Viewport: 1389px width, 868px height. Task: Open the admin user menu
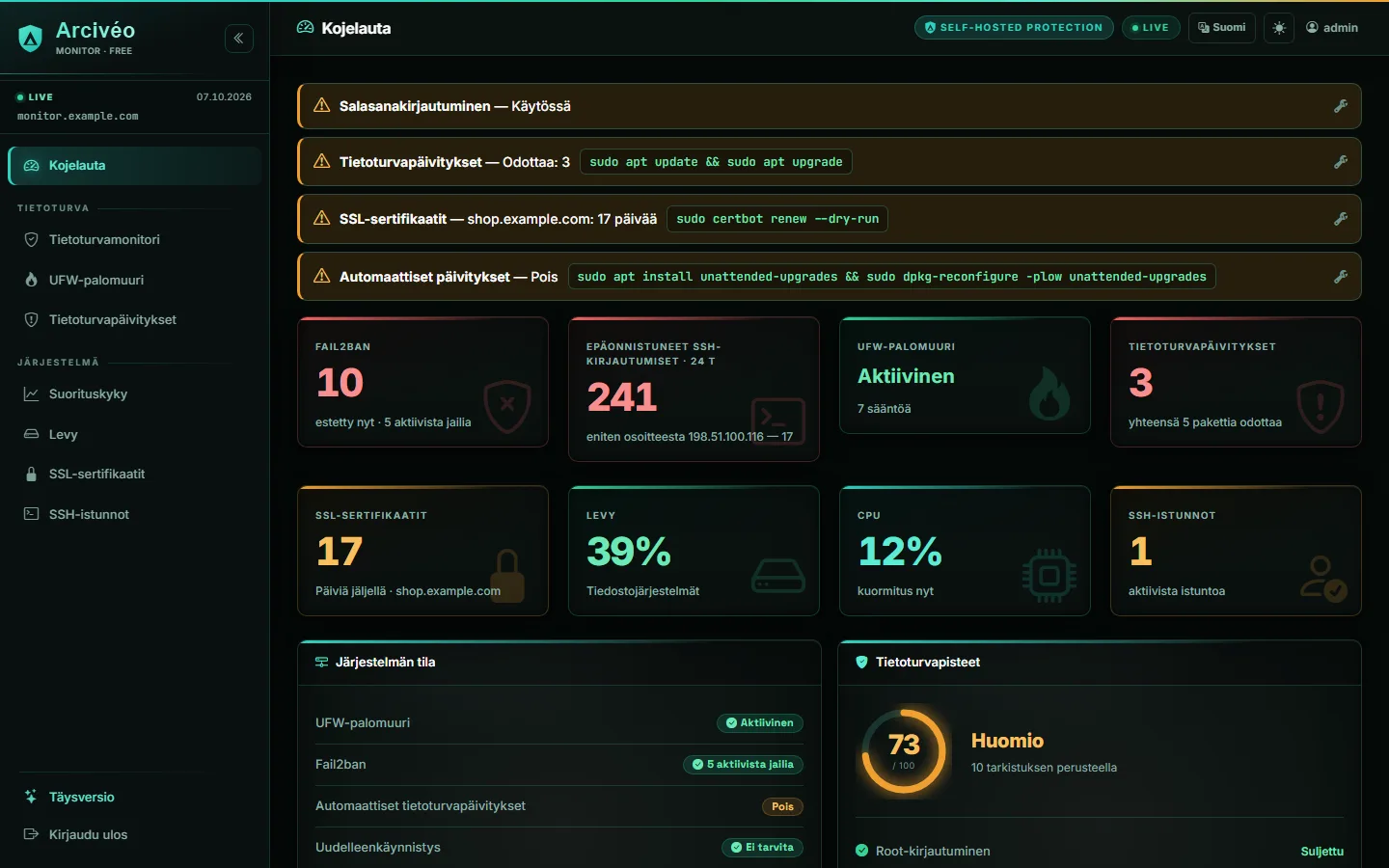(1332, 28)
